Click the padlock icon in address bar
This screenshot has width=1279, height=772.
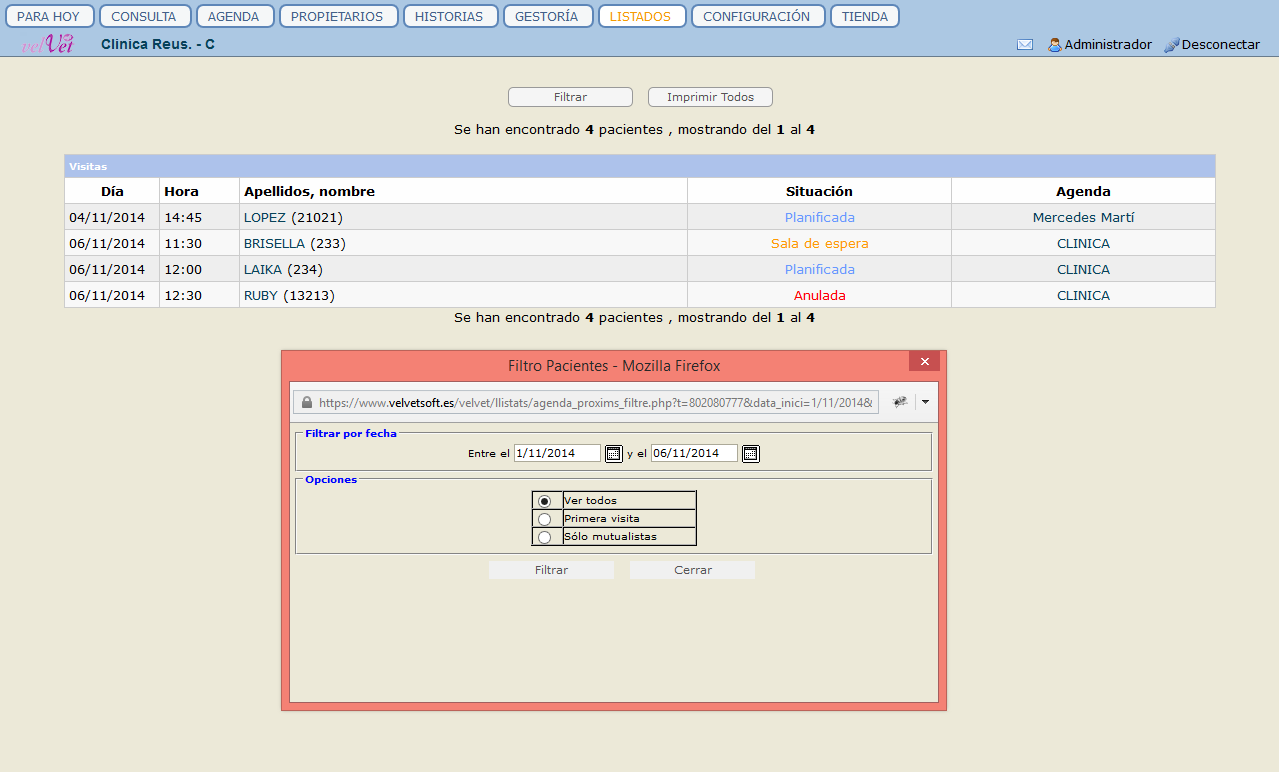point(306,402)
